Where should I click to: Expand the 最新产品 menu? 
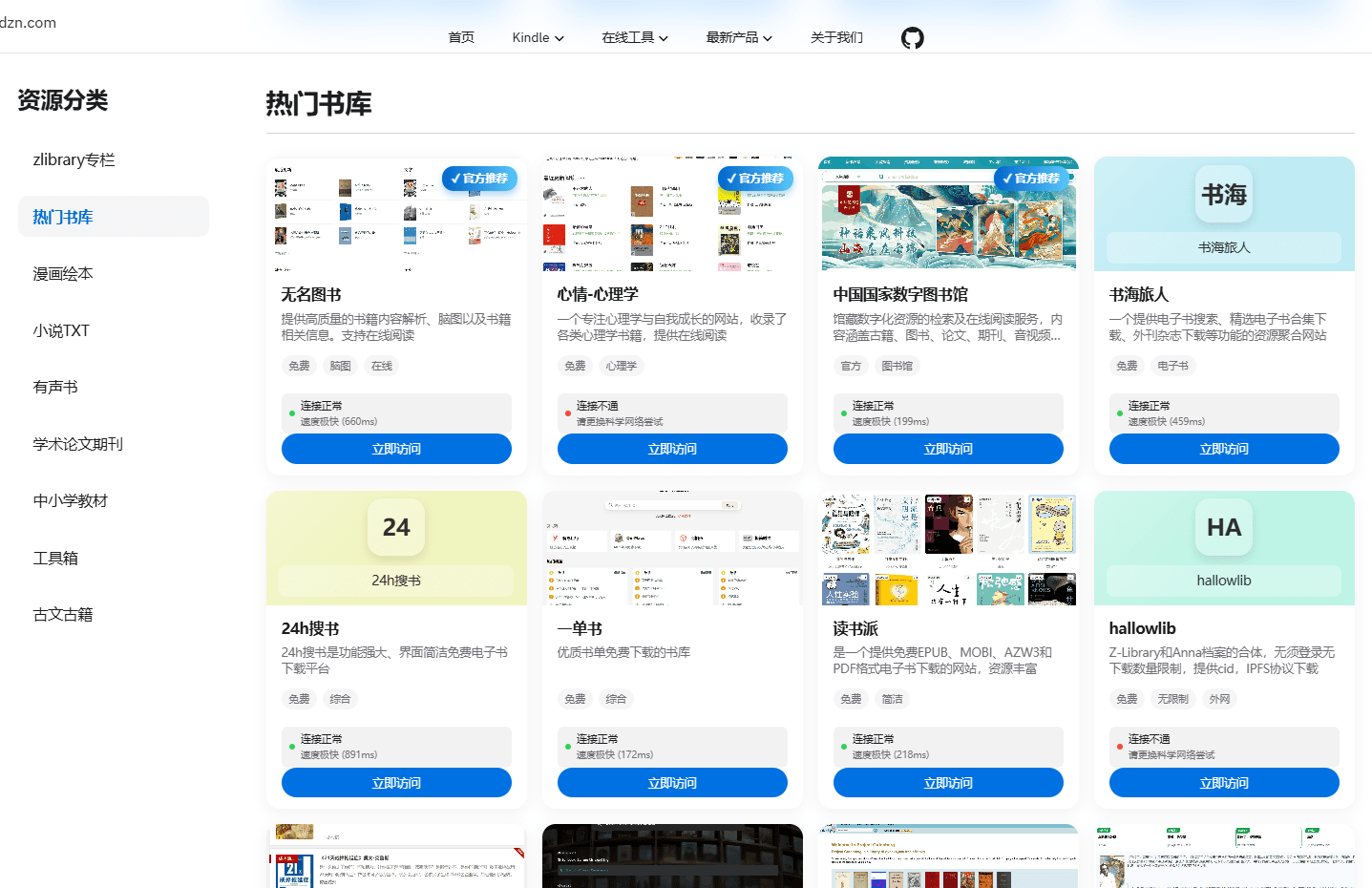739,37
